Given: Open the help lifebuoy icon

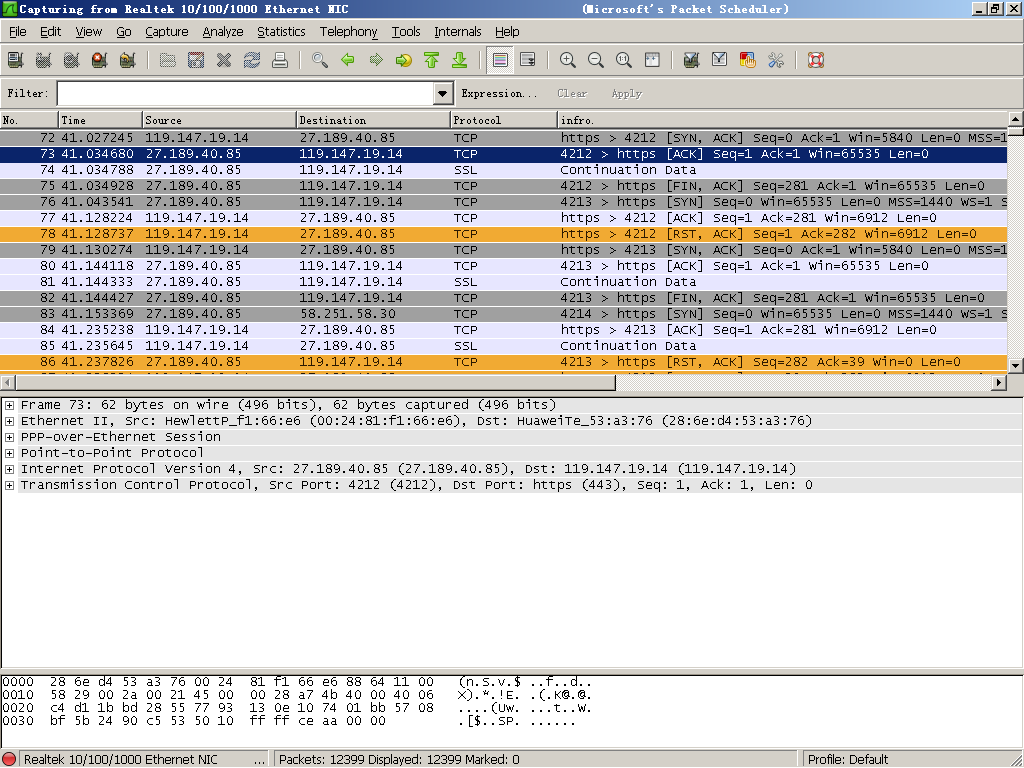Looking at the screenshot, I should pos(816,60).
